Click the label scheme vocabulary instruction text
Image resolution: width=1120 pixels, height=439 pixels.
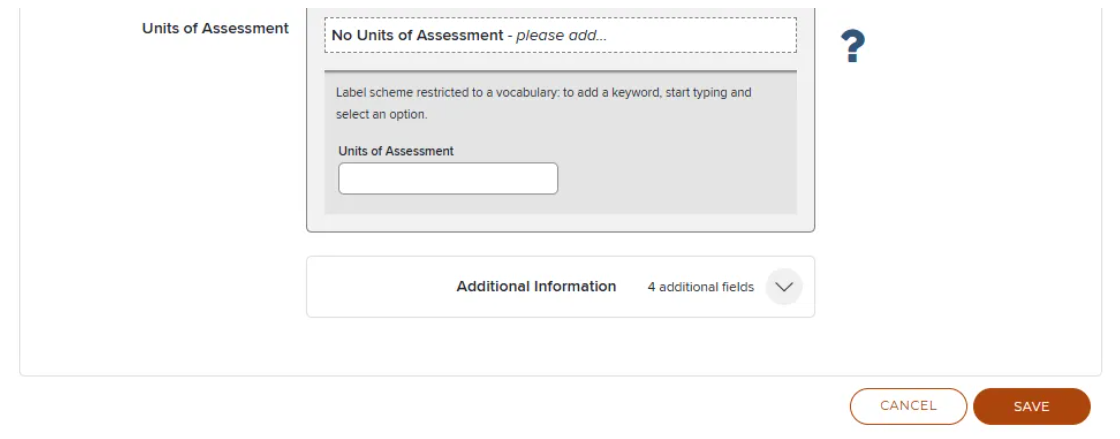click(x=544, y=104)
